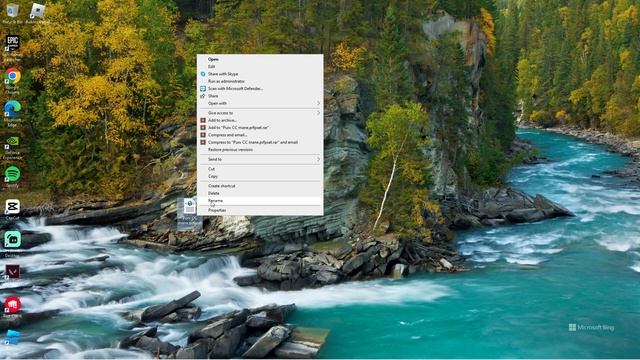Select the Spotify desktop icon
Viewport: 640px width, 360px height.
[13, 174]
